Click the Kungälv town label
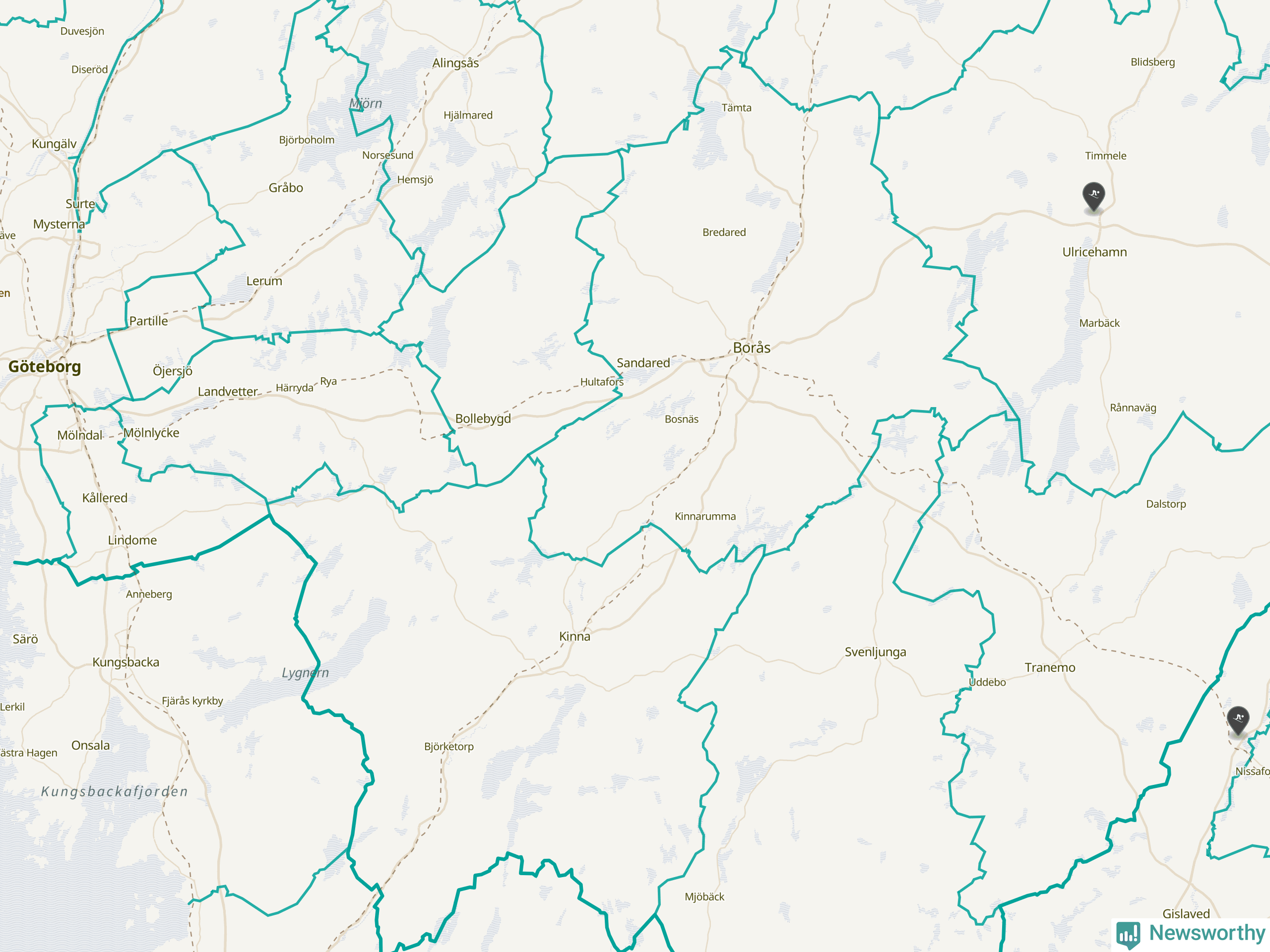Viewport: 1270px width, 952px height. (x=54, y=144)
